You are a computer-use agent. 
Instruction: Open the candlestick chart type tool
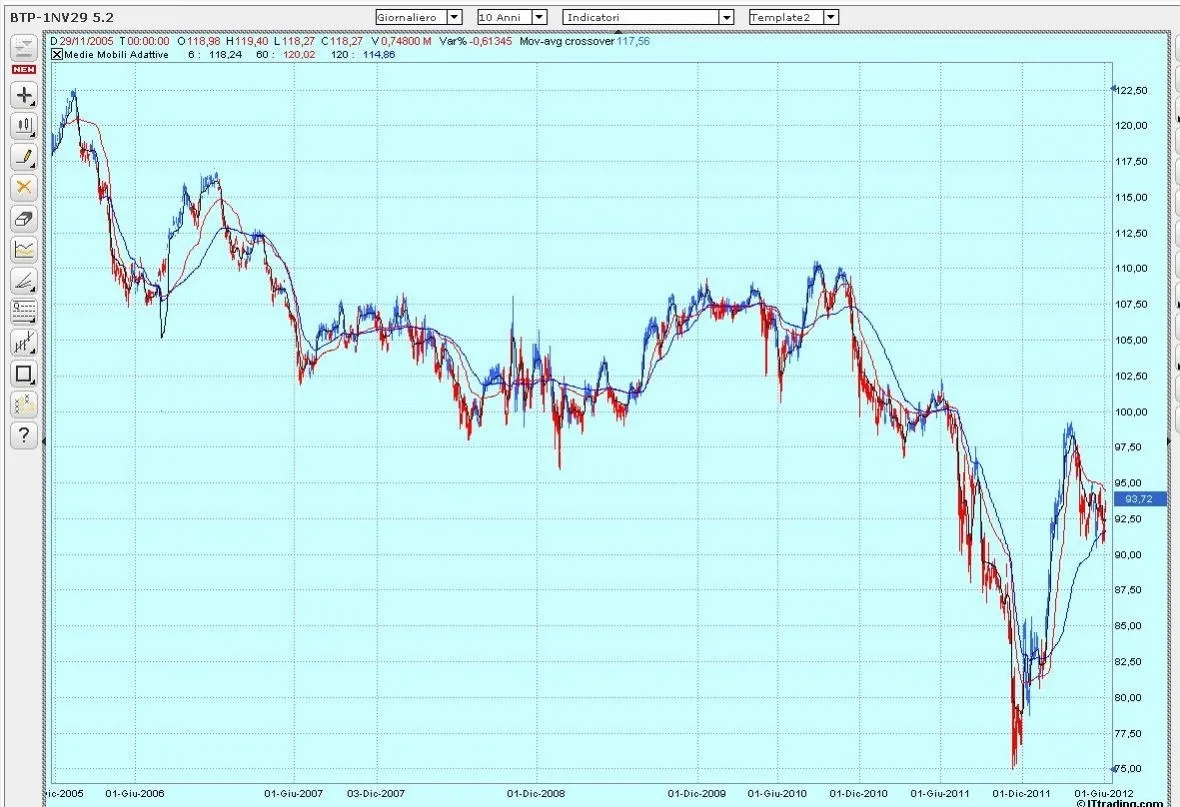coord(23,126)
